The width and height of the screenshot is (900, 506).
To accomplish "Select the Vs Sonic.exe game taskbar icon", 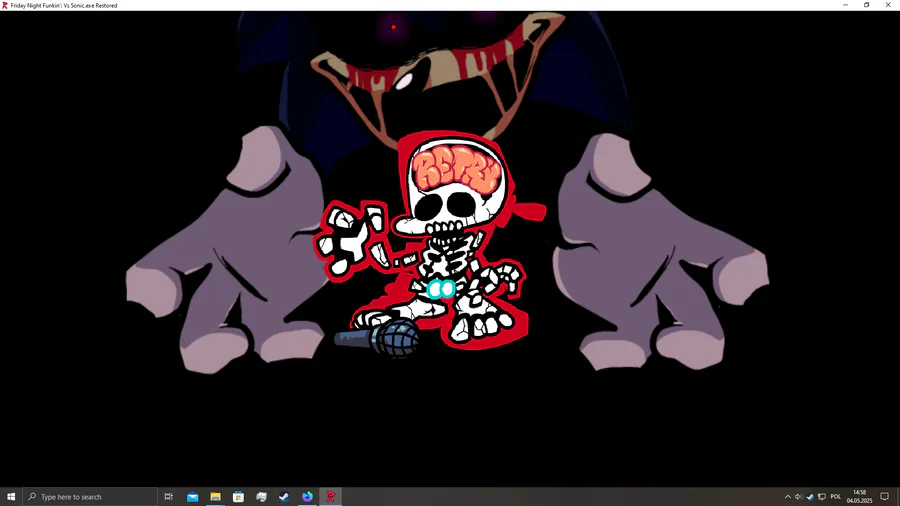I will click(x=331, y=497).
